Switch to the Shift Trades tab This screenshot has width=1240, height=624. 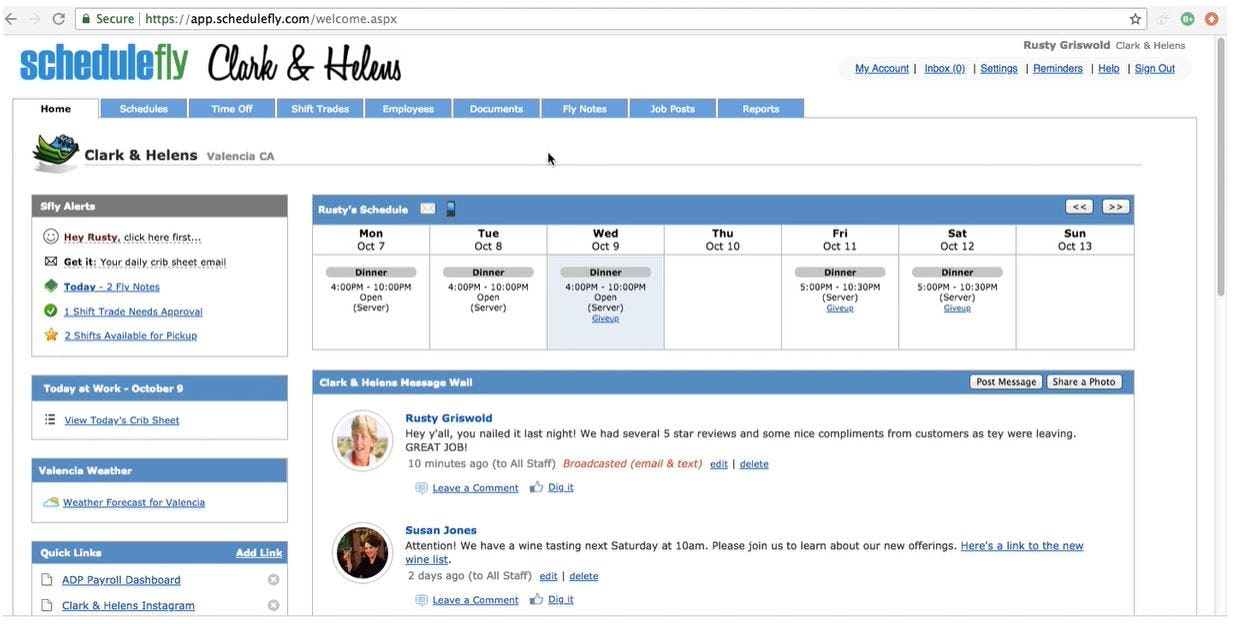tap(320, 108)
